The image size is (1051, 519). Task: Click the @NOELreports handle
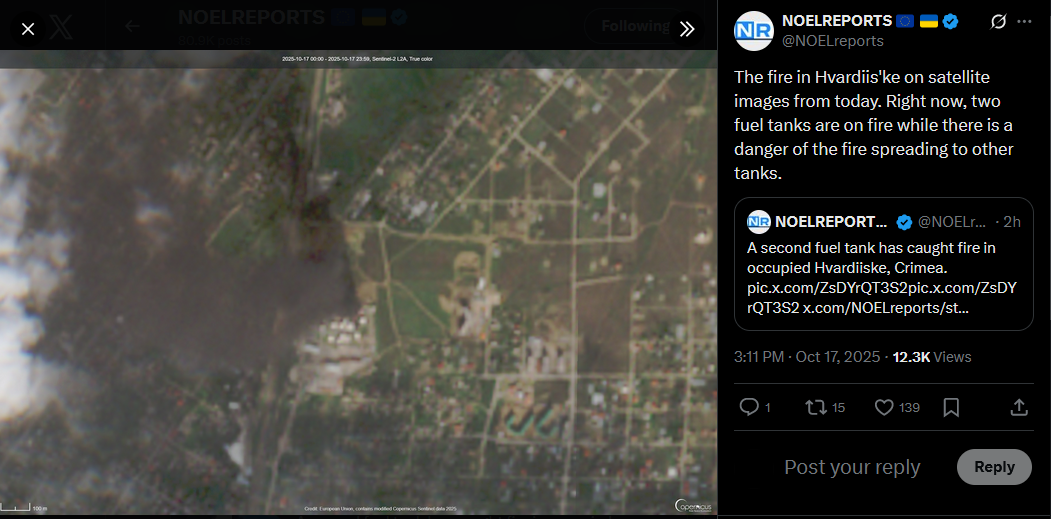(832, 42)
